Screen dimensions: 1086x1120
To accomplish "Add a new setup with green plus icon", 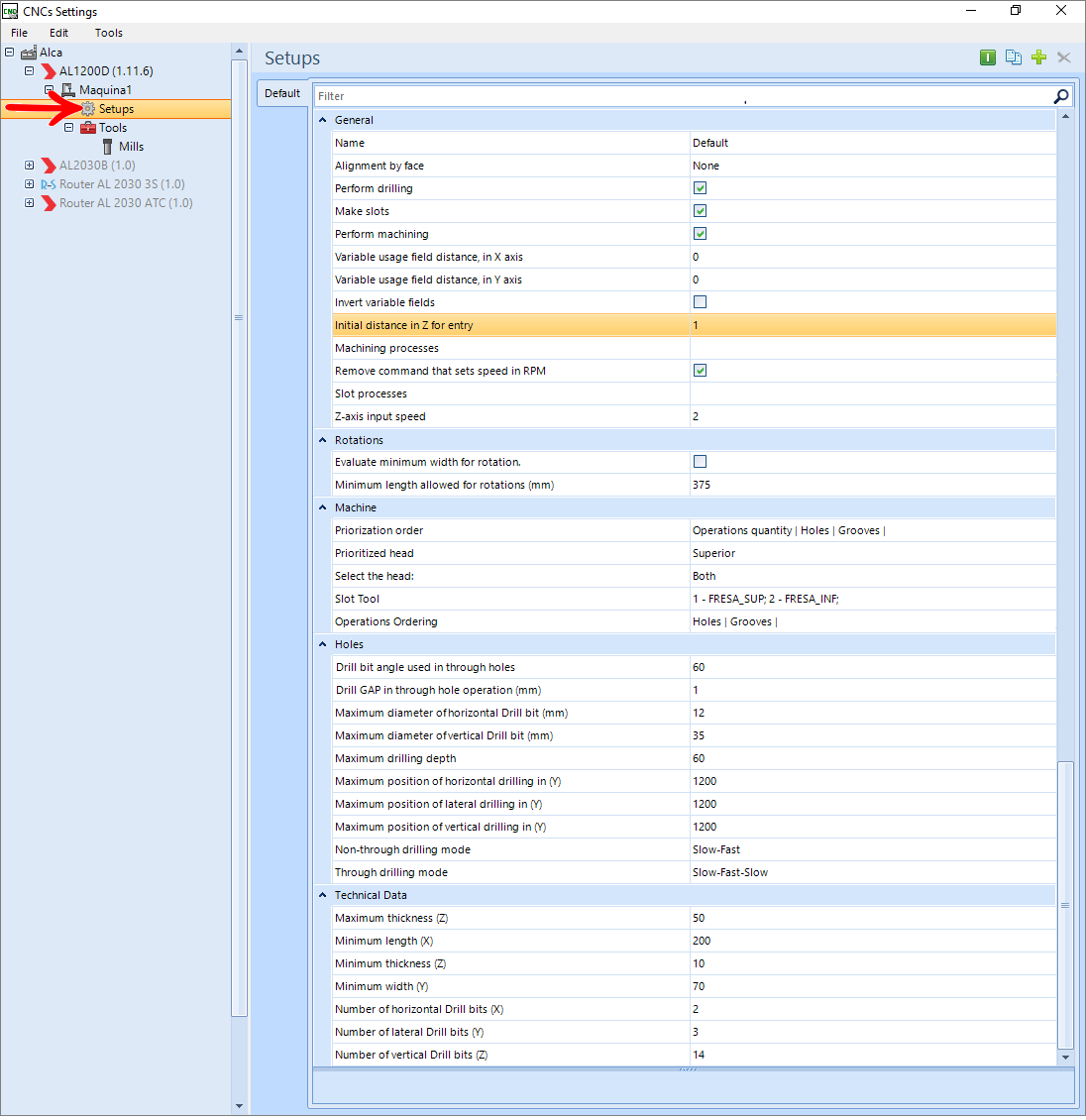I will point(1038,57).
